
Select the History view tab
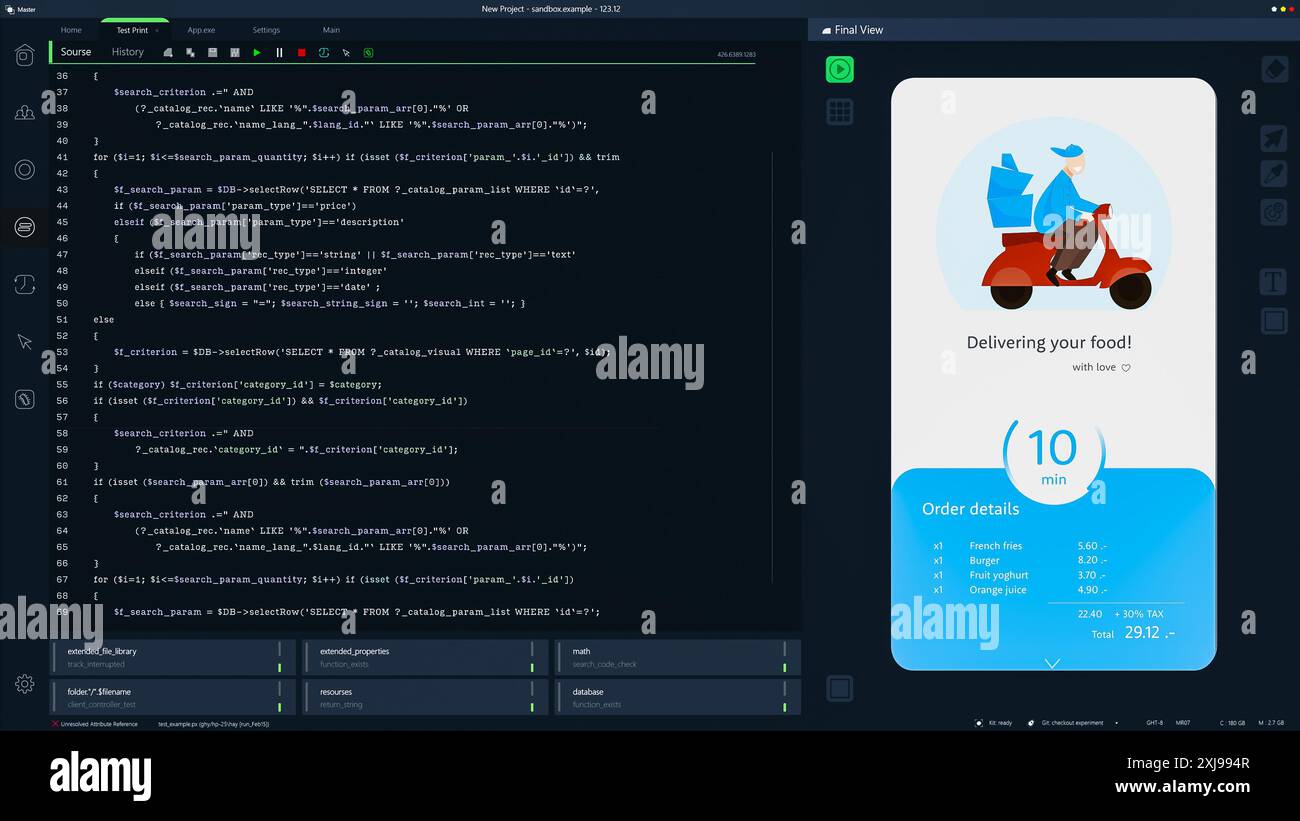pyautogui.click(x=127, y=52)
